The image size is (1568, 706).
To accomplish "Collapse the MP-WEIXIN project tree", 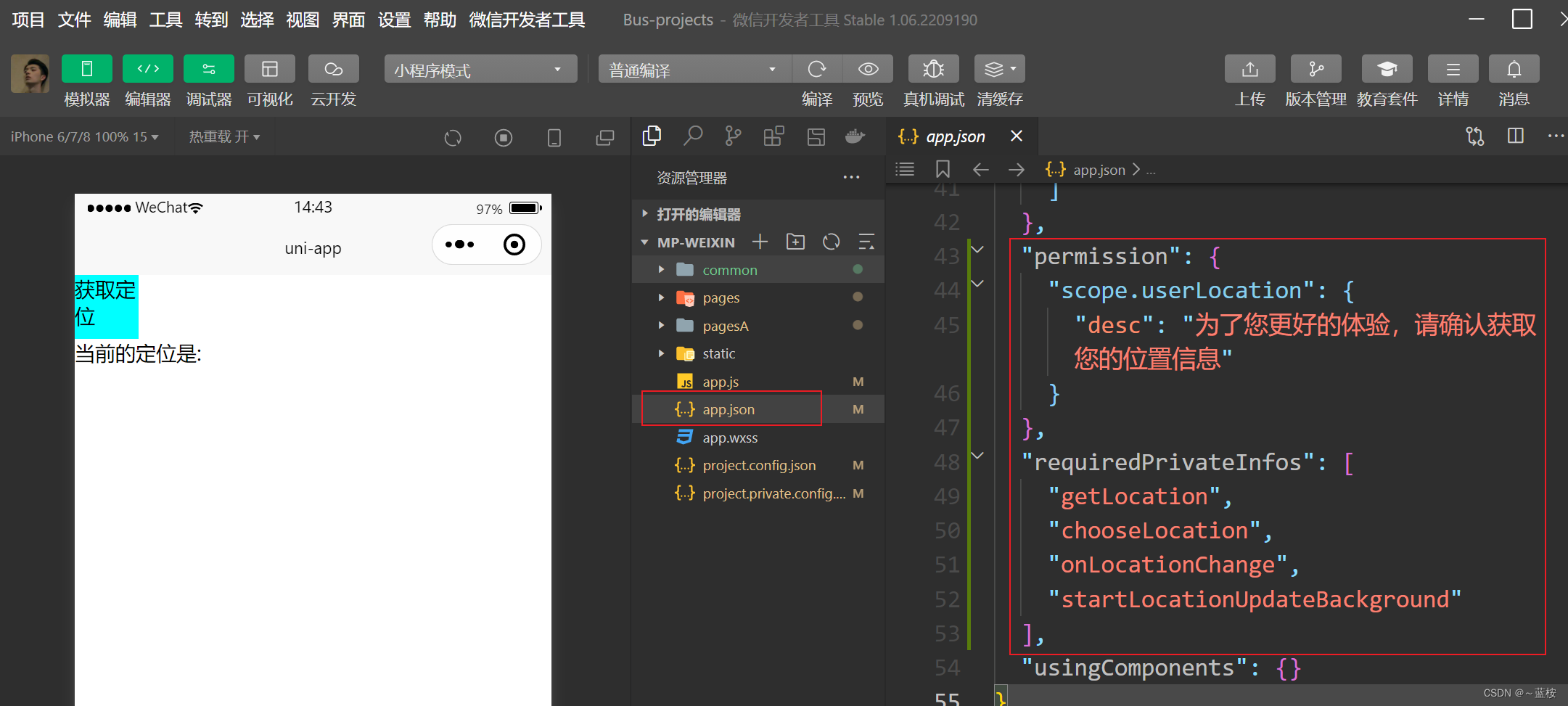I will pyautogui.click(x=644, y=242).
